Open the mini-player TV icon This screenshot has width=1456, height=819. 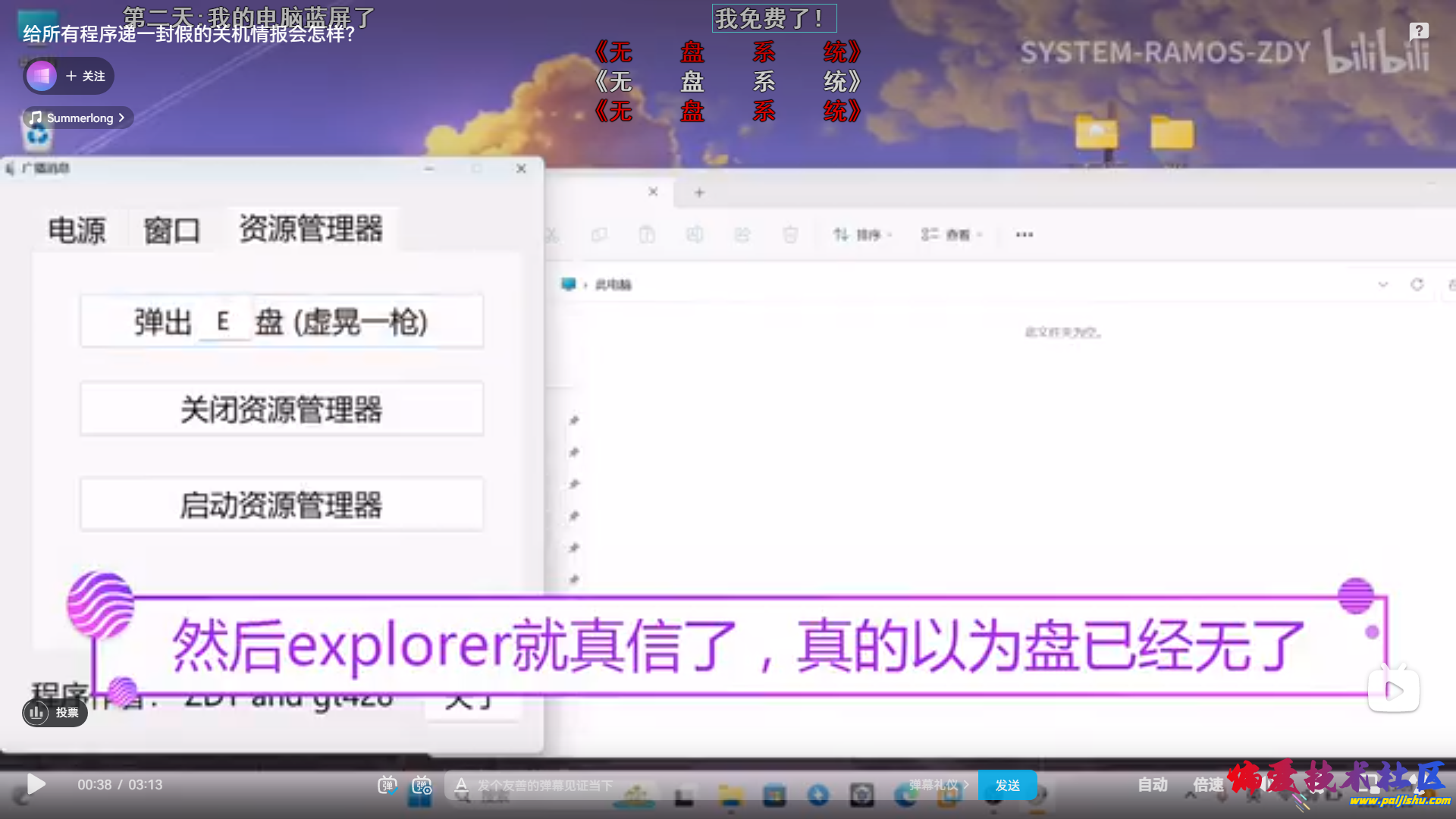(x=1394, y=689)
